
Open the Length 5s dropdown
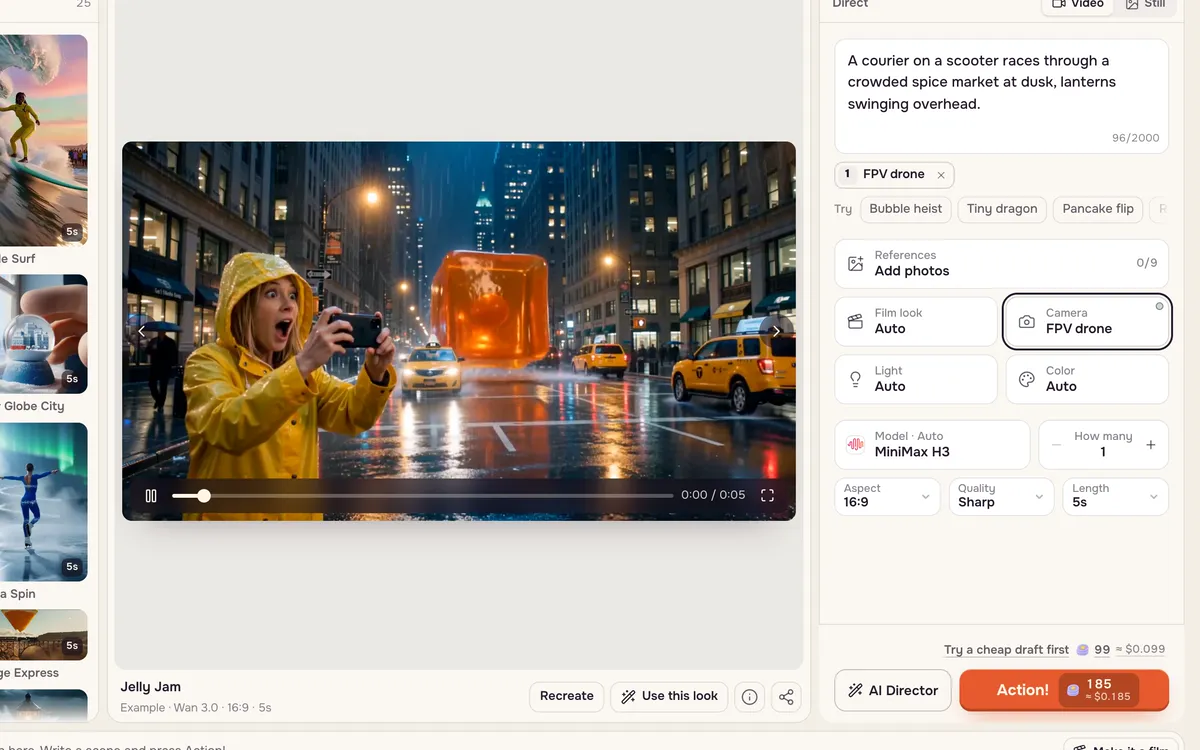click(x=1116, y=496)
